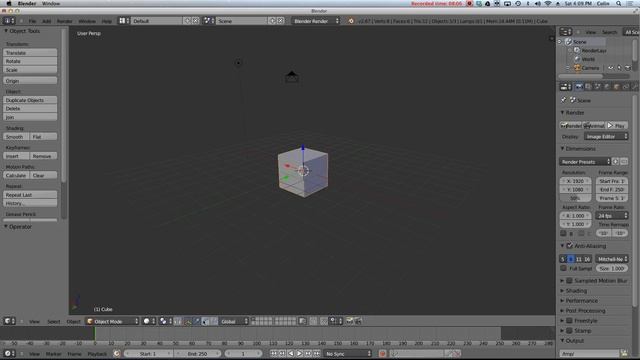640x360 pixels.
Task: Open the Playback menu in timeline
Action: click(x=97, y=353)
